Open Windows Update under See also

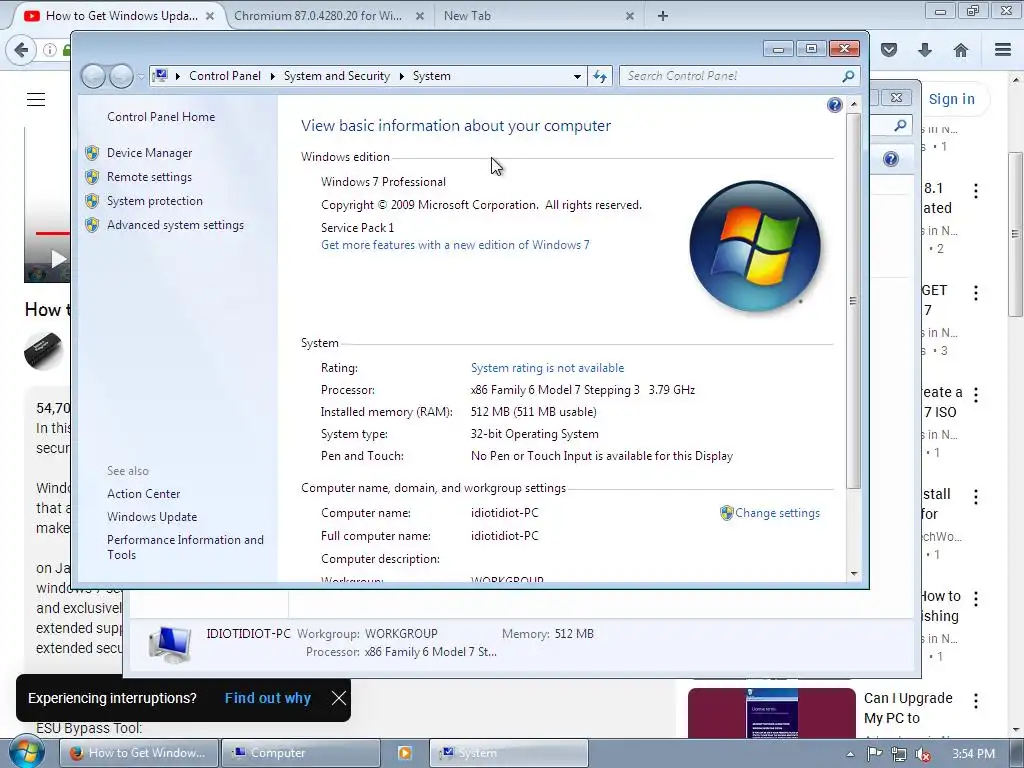pos(152,517)
